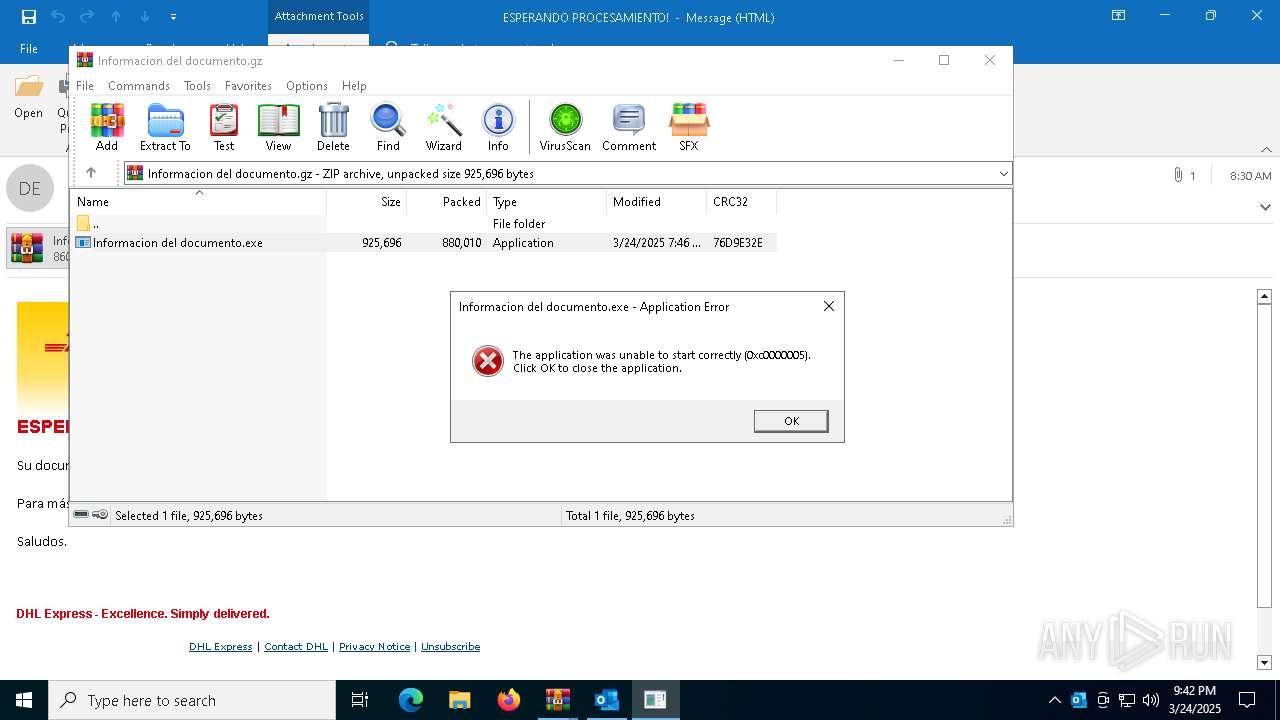This screenshot has height=720, width=1280.
Task: Sort file list by Size column
Action: tap(367, 202)
